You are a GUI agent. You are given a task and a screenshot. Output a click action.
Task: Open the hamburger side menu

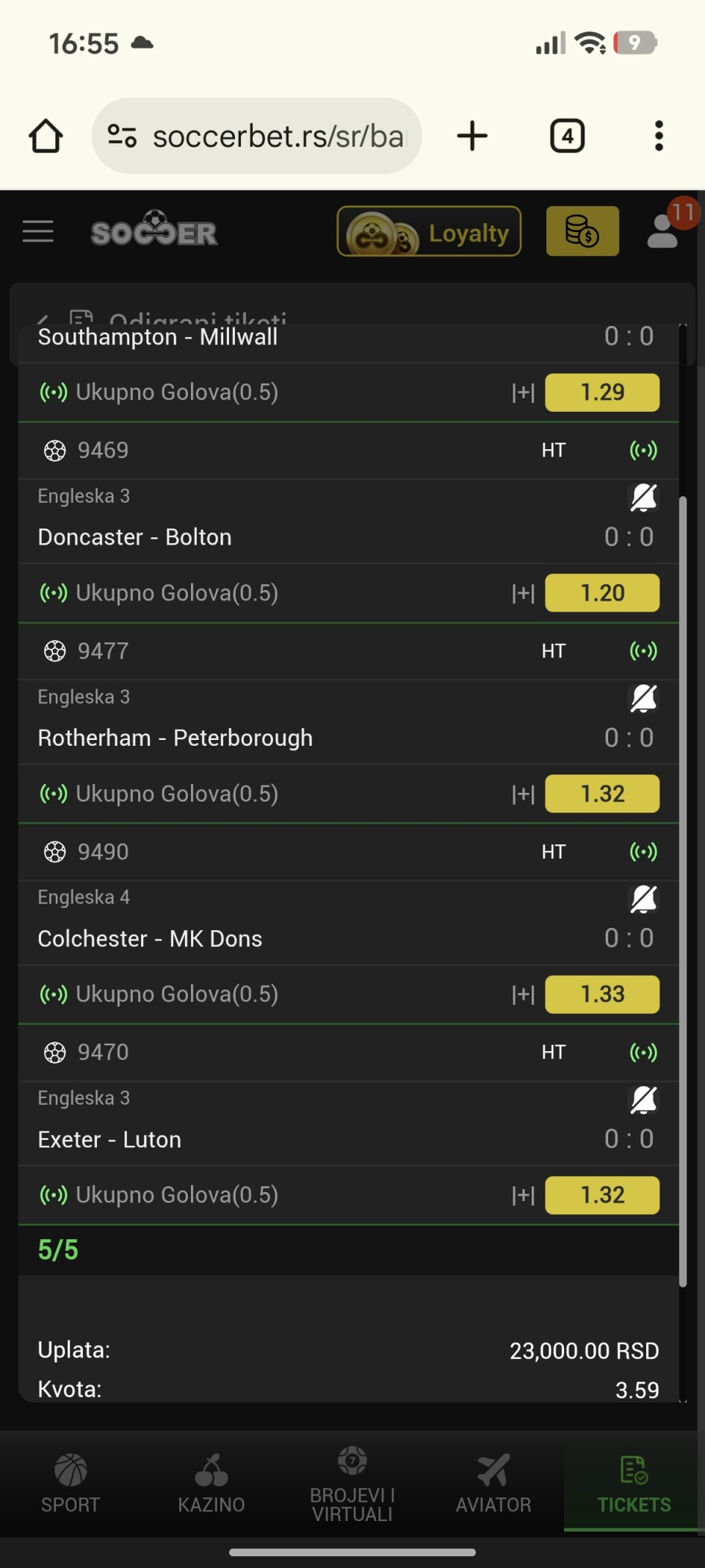(38, 232)
